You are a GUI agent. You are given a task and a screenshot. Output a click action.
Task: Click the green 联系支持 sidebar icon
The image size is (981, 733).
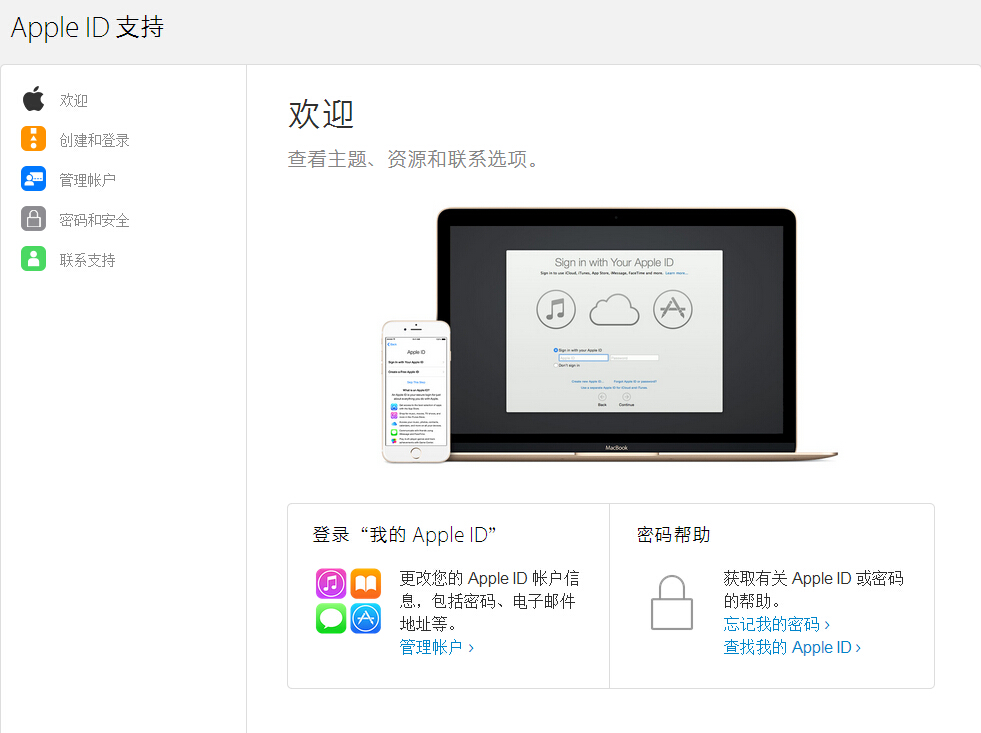click(33, 258)
